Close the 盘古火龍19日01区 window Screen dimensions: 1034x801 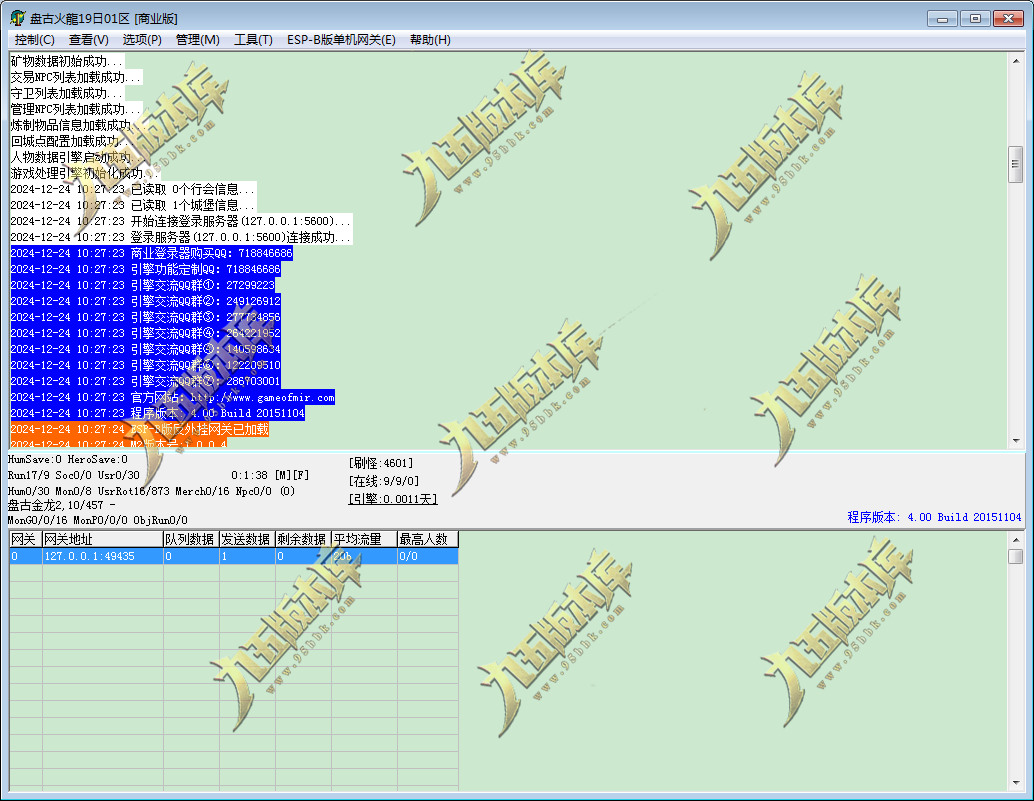click(x=1008, y=18)
